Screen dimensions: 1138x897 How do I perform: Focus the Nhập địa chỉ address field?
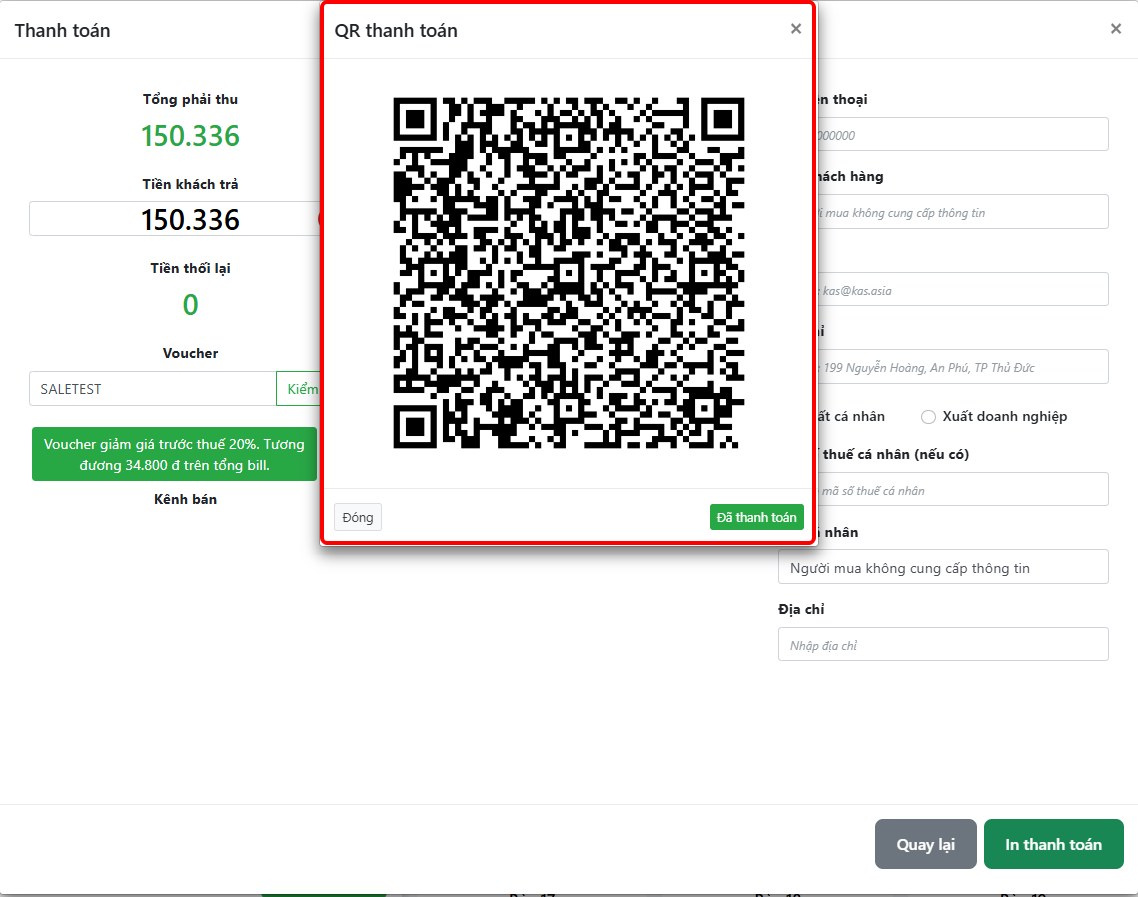(x=942, y=645)
